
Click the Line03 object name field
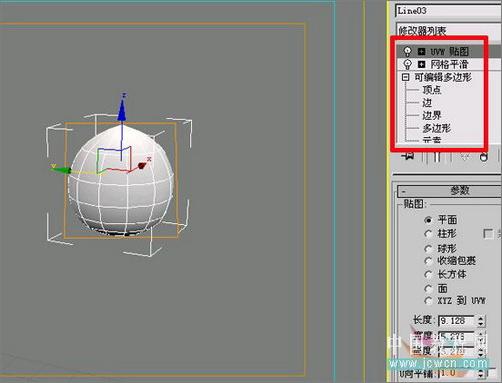(448, 11)
